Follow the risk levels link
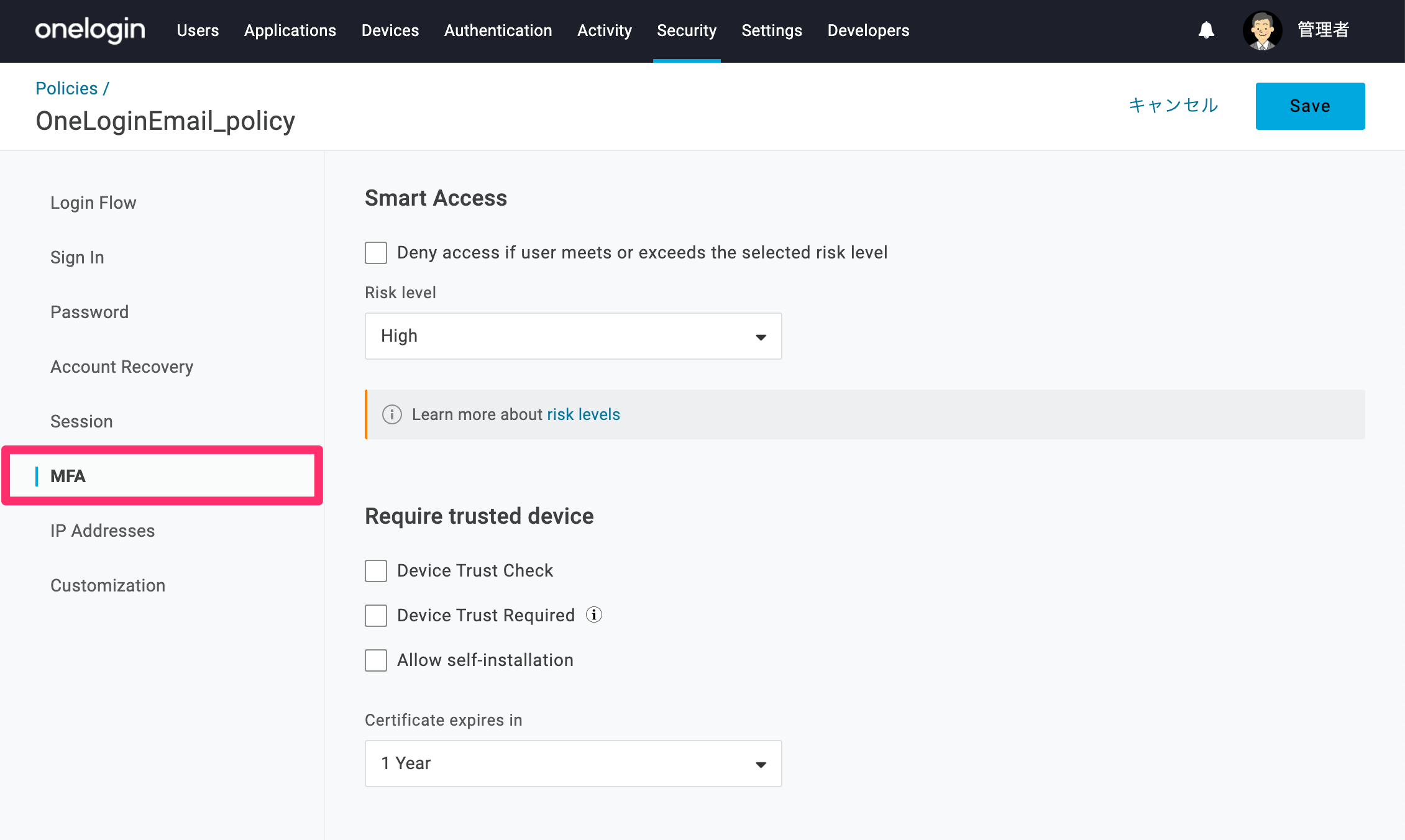 [x=584, y=414]
